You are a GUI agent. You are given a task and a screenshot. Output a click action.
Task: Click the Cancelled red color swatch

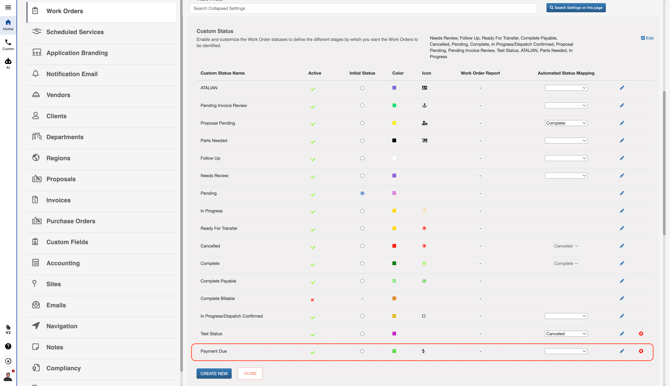[x=394, y=246]
